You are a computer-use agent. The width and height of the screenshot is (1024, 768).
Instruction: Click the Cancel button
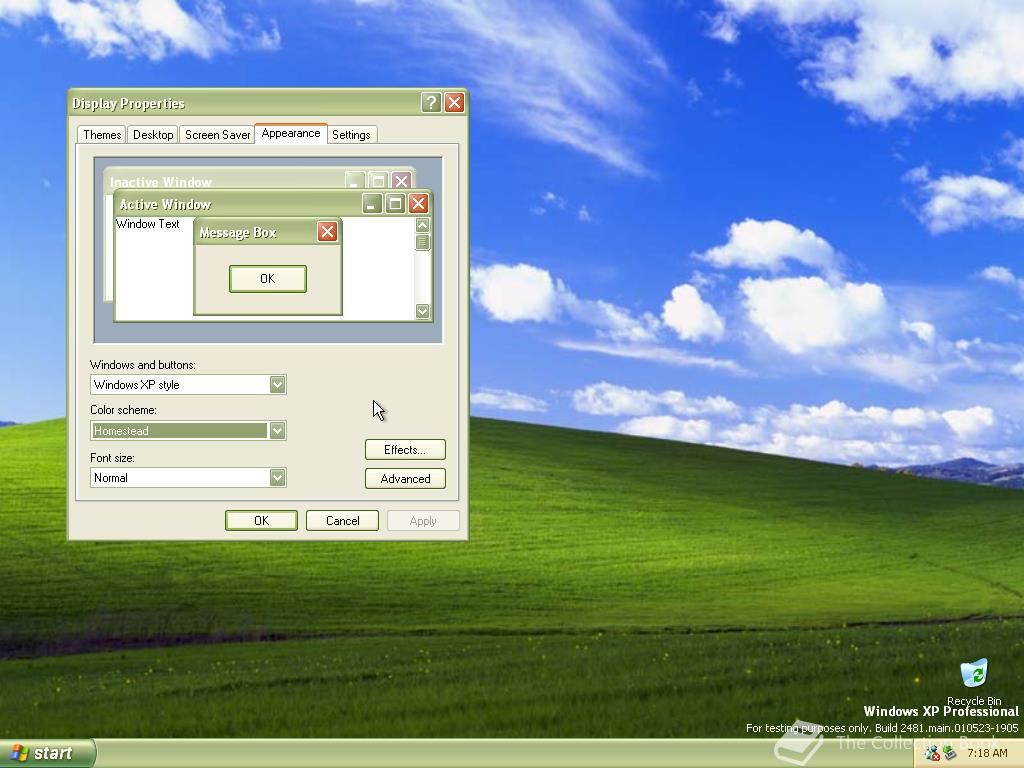point(342,520)
